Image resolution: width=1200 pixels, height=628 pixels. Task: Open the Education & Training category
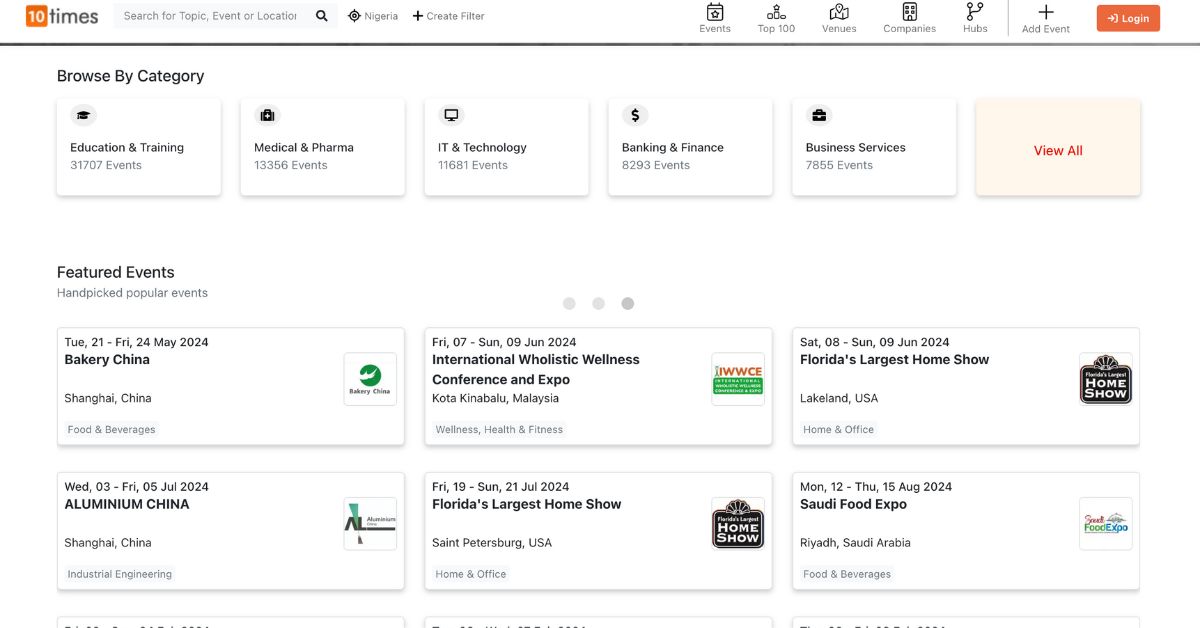(x=138, y=147)
